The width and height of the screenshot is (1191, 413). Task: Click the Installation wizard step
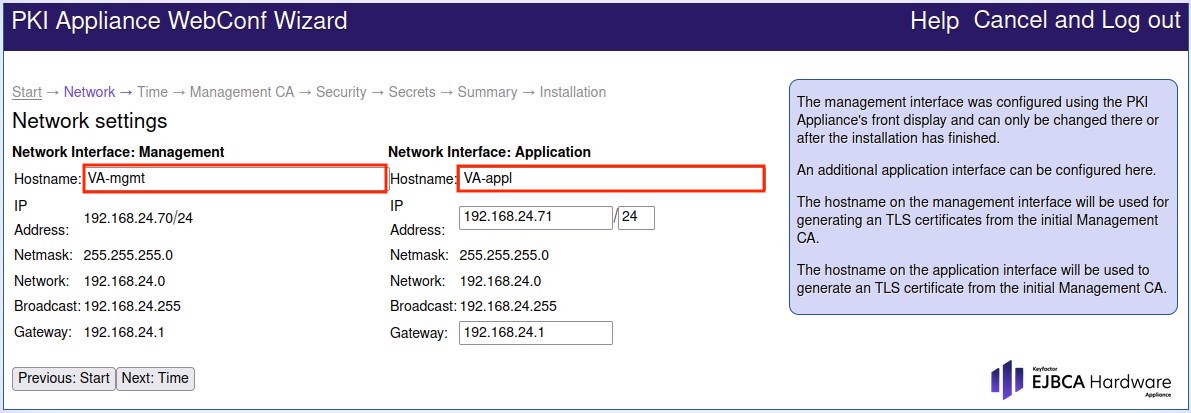pos(573,92)
